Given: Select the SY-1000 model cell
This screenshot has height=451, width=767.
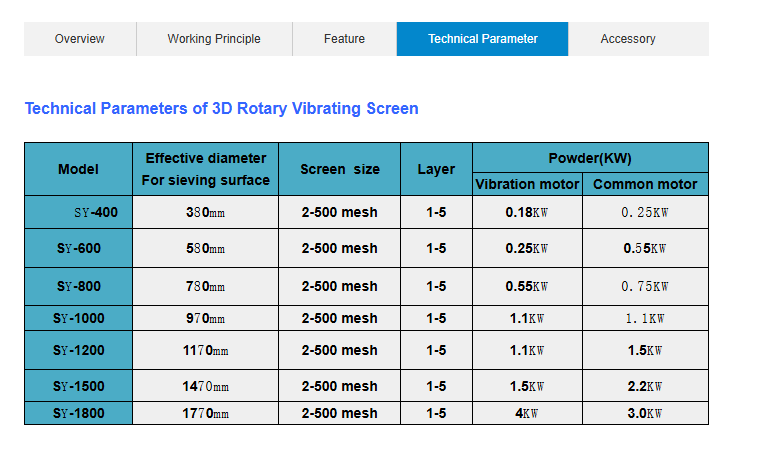Looking at the screenshot, I should 78,318.
